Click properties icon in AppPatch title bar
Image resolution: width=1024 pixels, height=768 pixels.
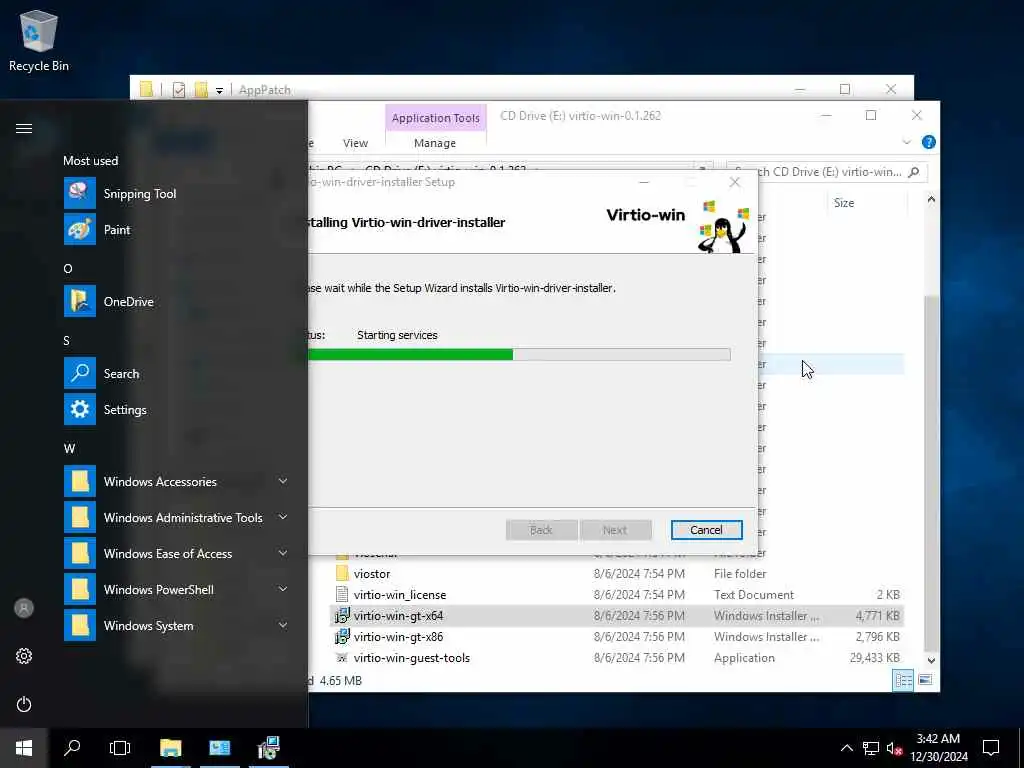pos(178,90)
